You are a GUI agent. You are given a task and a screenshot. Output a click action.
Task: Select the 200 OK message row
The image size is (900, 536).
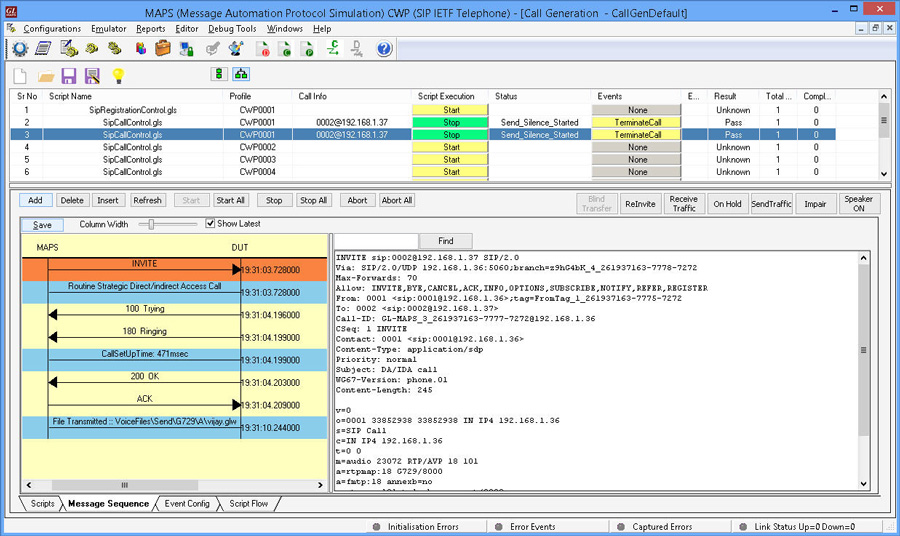click(174, 382)
